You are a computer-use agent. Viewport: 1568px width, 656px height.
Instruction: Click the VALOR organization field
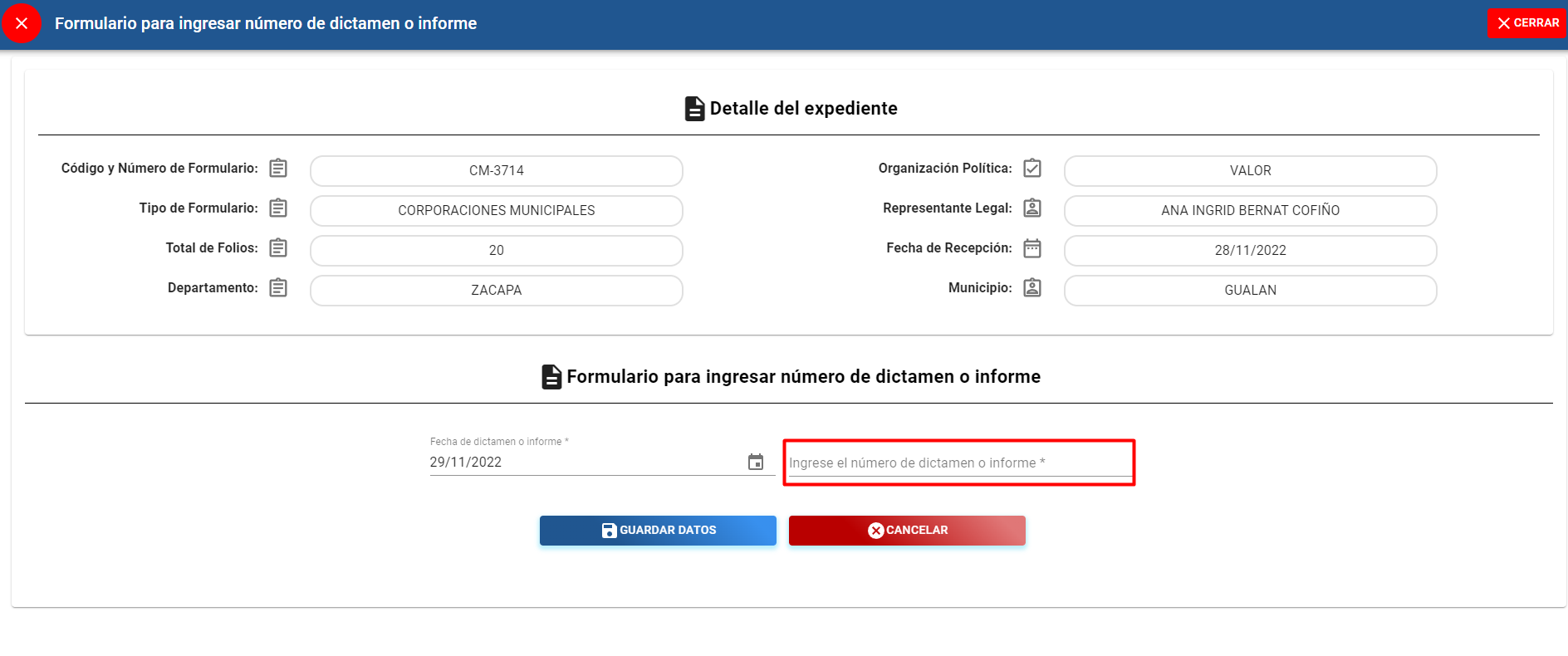click(1250, 171)
